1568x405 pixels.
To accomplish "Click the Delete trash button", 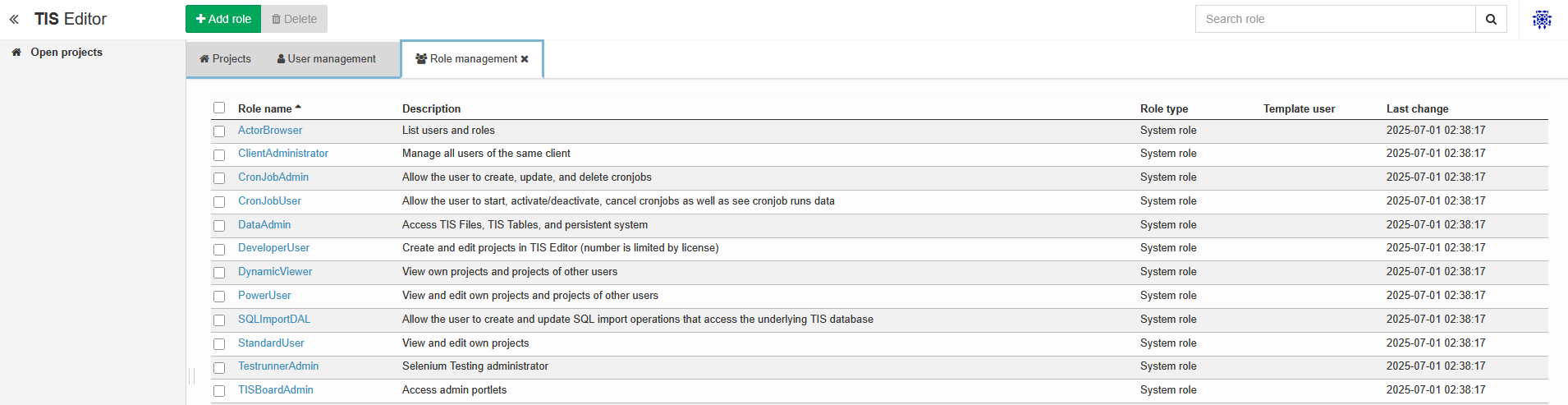I will [x=294, y=19].
